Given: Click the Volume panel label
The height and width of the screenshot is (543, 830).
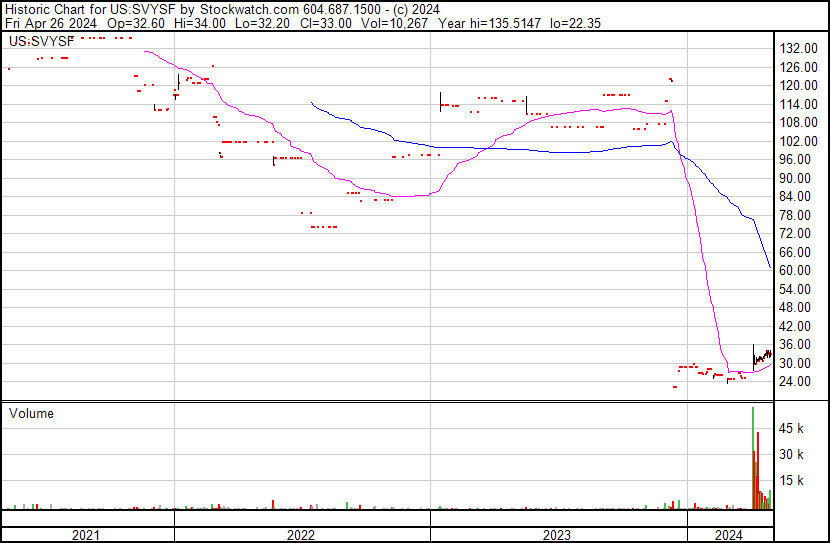Looking at the screenshot, I should tap(31, 413).
